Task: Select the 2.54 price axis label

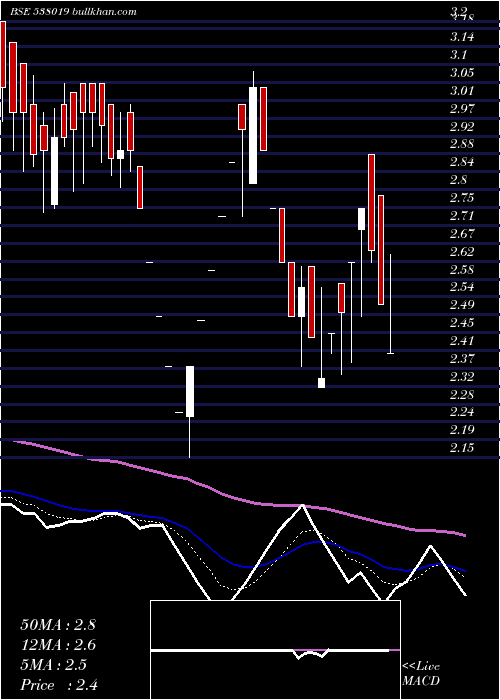Action: click(x=462, y=287)
